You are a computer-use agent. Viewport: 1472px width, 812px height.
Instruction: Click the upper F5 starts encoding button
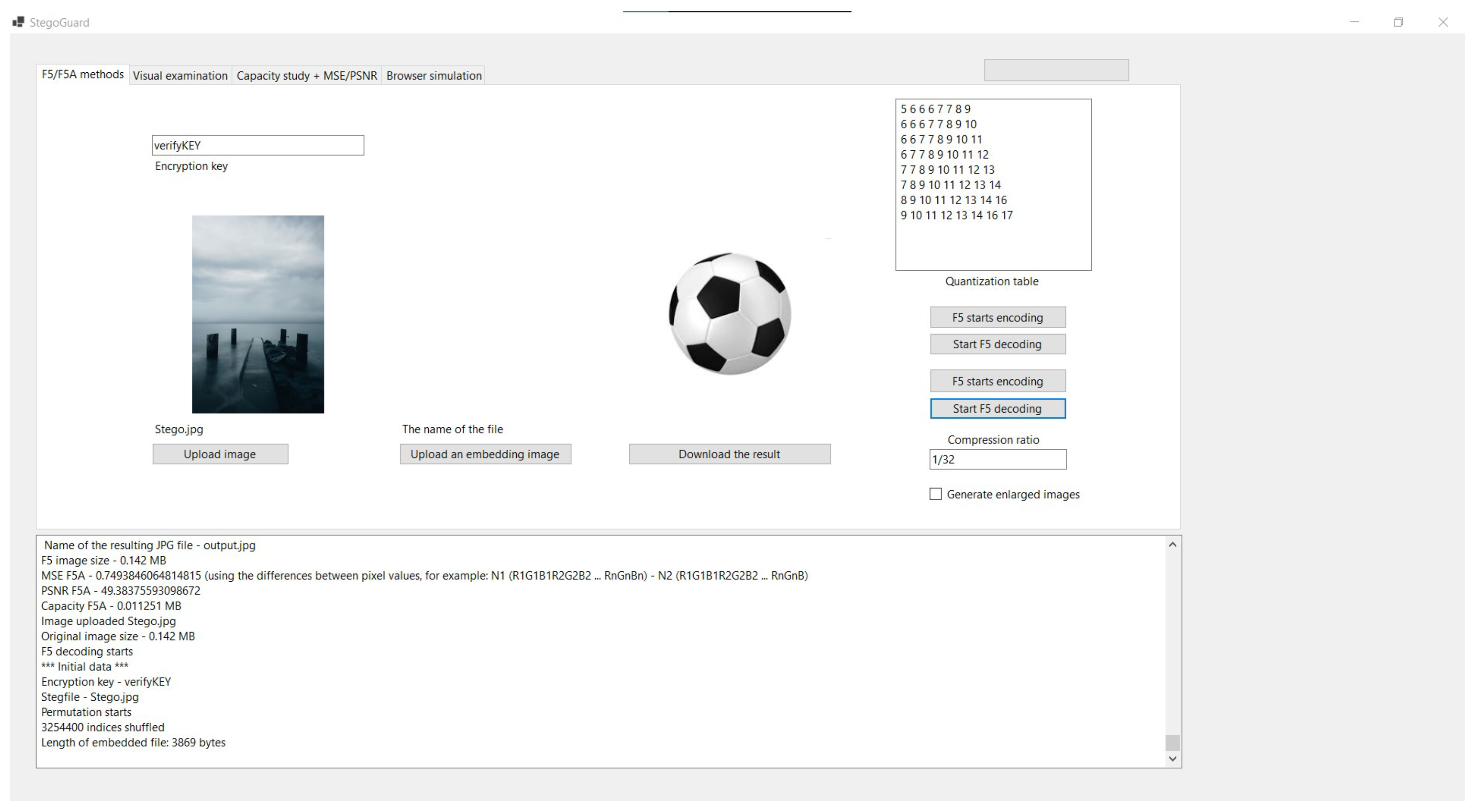point(997,318)
